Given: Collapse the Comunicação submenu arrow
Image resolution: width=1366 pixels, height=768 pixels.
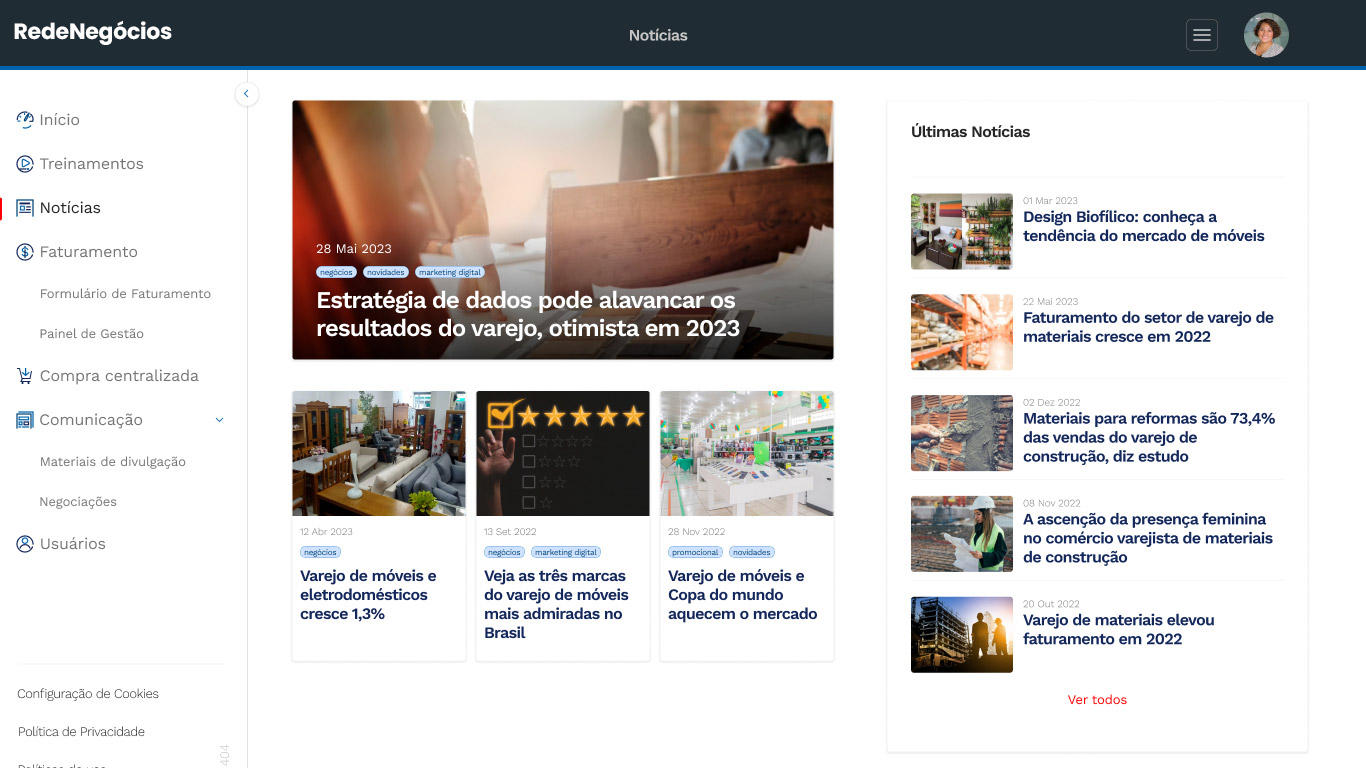Looking at the screenshot, I should coord(220,420).
